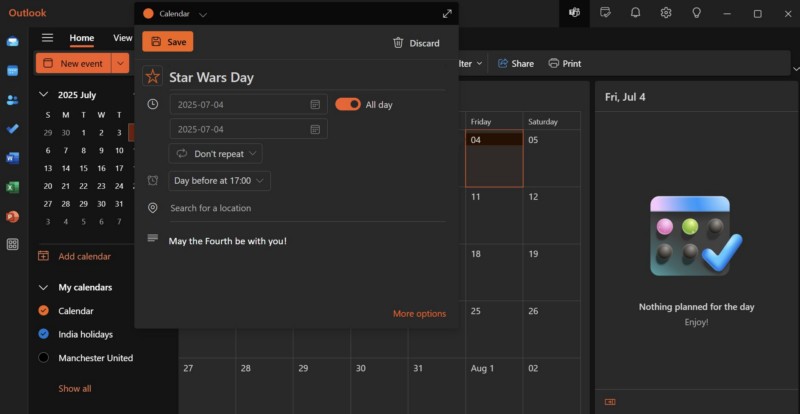The height and width of the screenshot is (414, 800).
Task: Open the People icon in sidebar
Action: [13, 100]
